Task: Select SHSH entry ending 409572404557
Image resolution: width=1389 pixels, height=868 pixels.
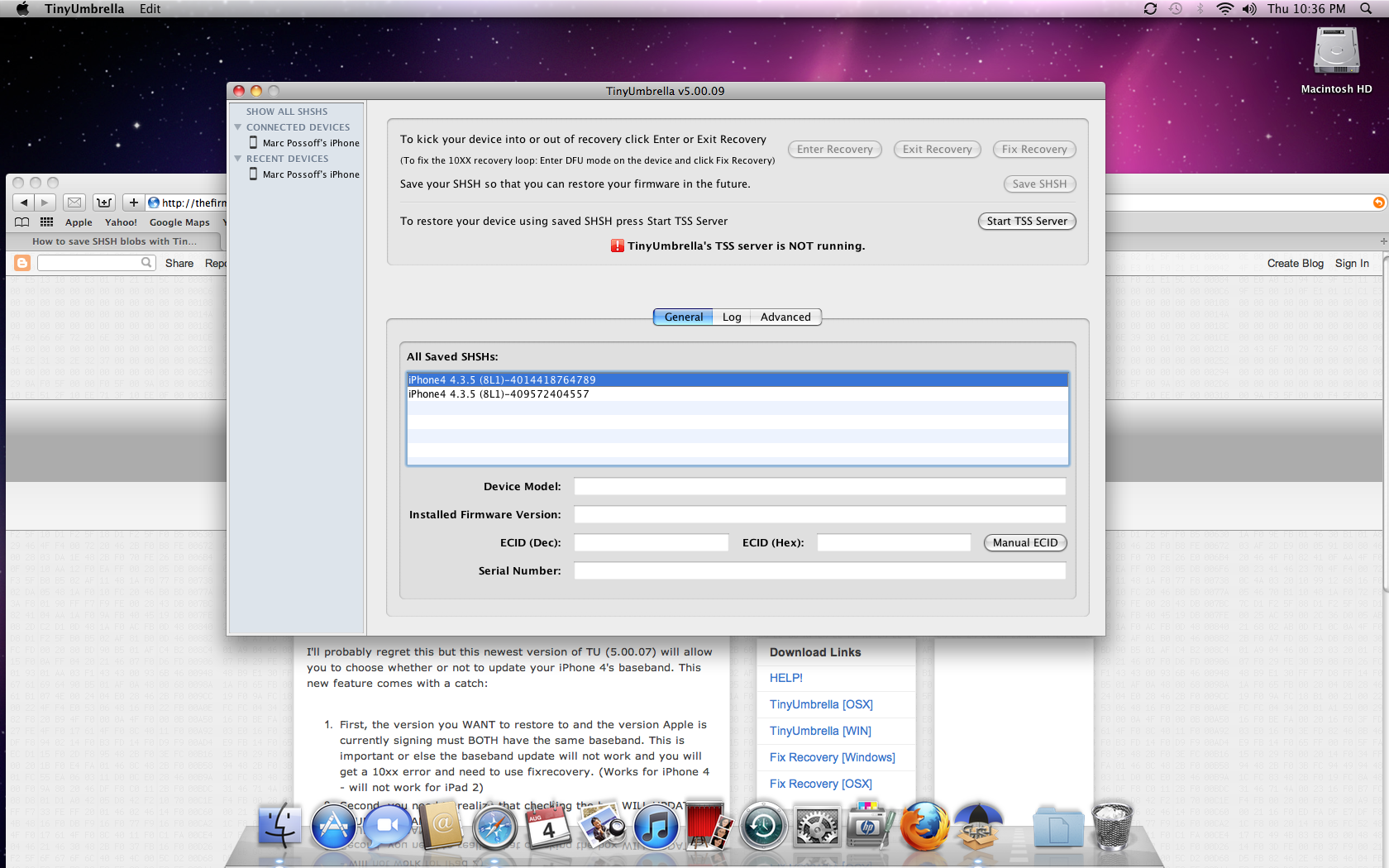Action: (737, 394)
